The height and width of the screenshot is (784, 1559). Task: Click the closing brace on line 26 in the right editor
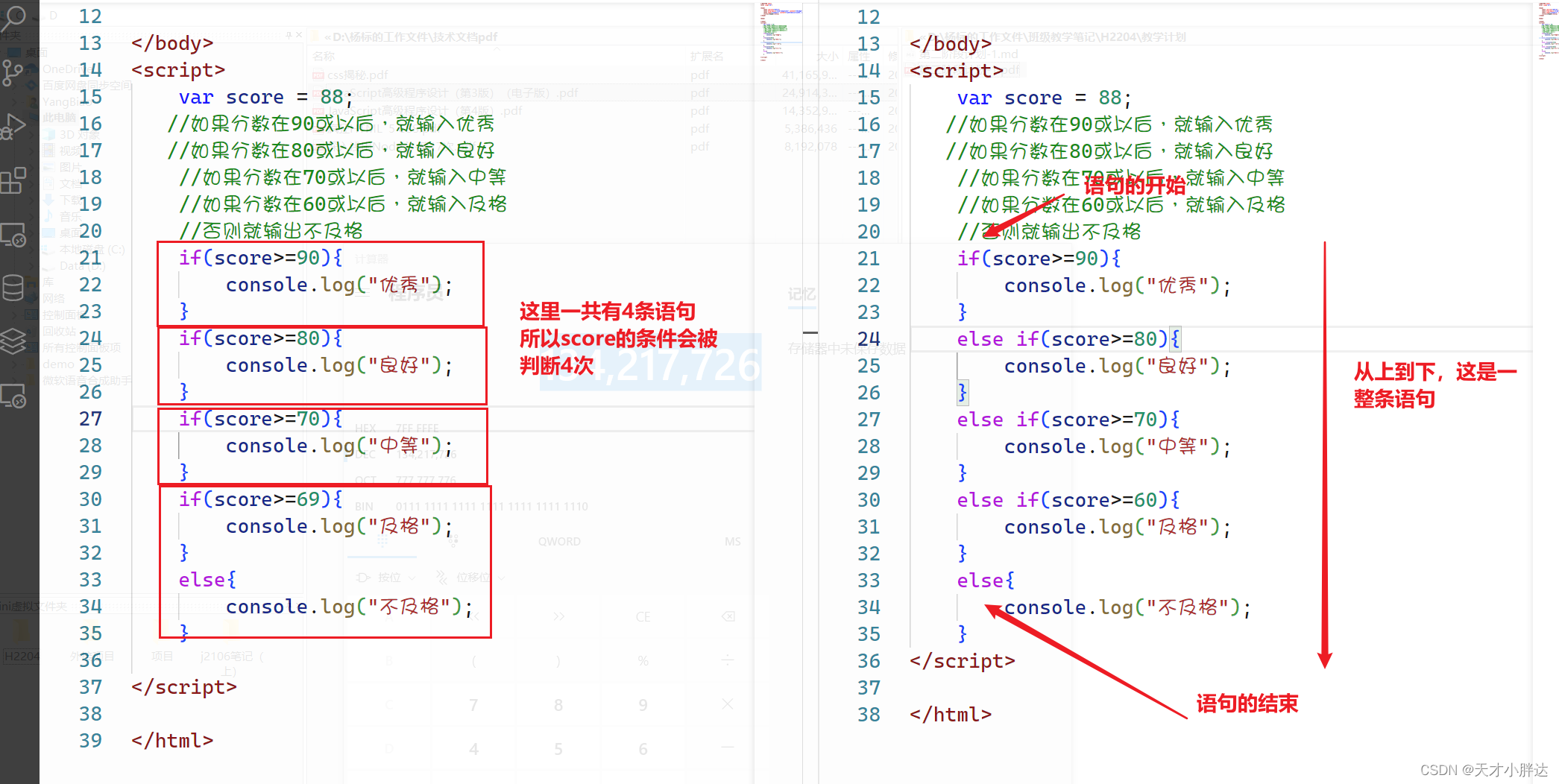point(963,393)
